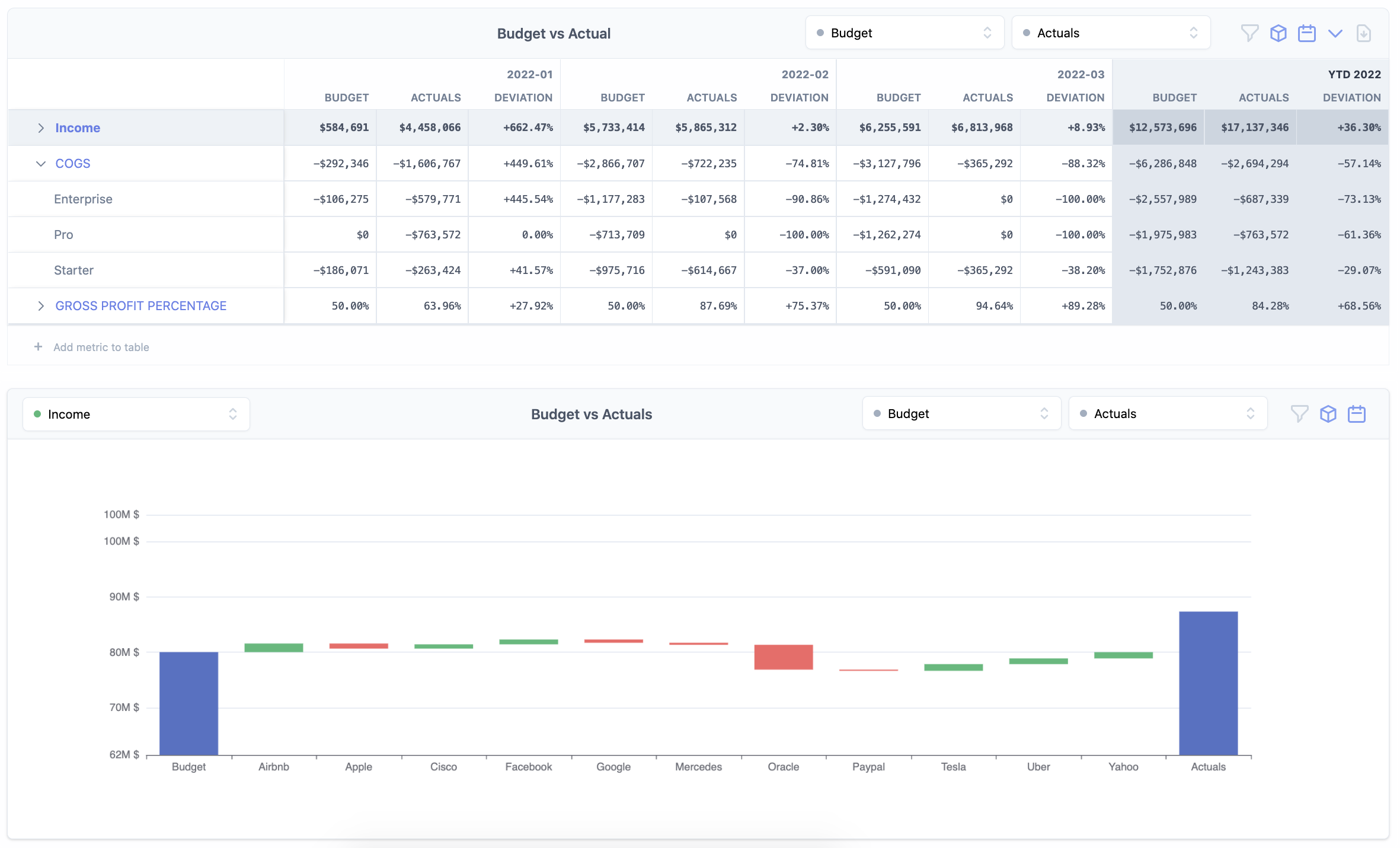Expand the GROSS PROFIT PERCENTAGE row
Viewport: 1400px width, 848px height.
(40, 306)
